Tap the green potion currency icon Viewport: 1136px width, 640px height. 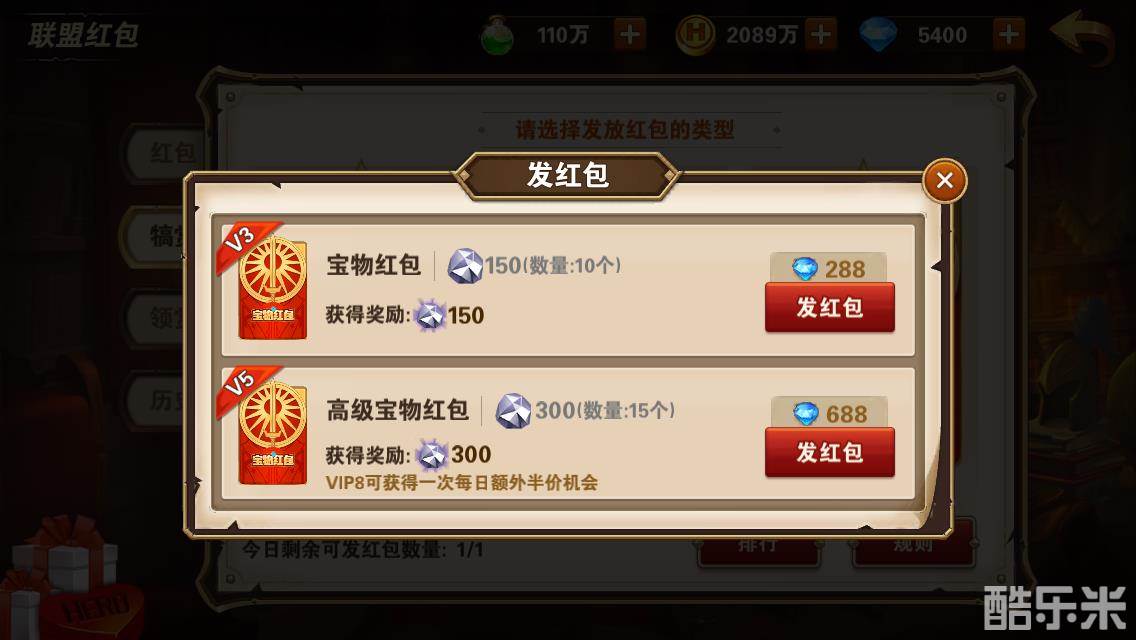pyautogui.click(x=497, y=35)
